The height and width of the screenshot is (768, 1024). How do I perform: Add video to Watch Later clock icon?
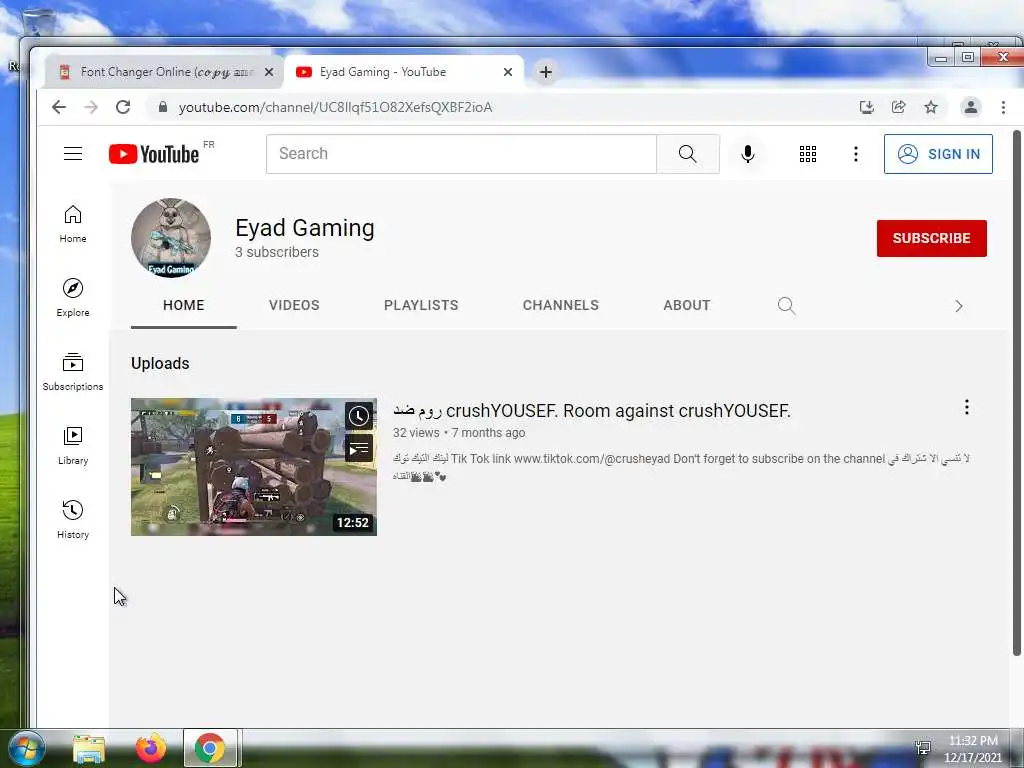pyautogui.click(x=359, y=416)
